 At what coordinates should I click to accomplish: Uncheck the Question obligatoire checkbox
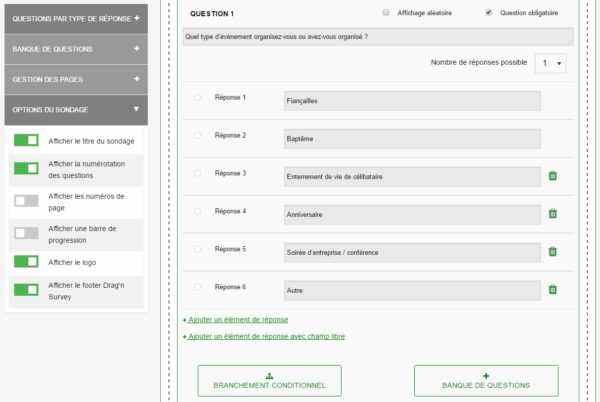pyautogui.click(x=489, y=13)
